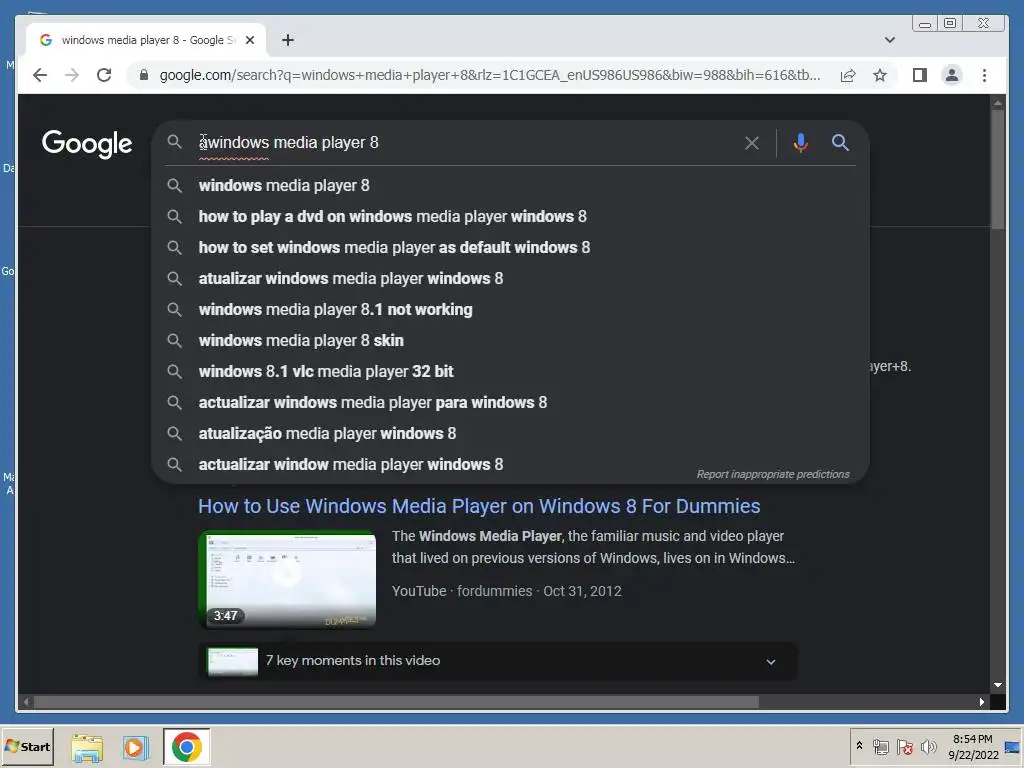Open Windows Explorer from taskbar

87,747
